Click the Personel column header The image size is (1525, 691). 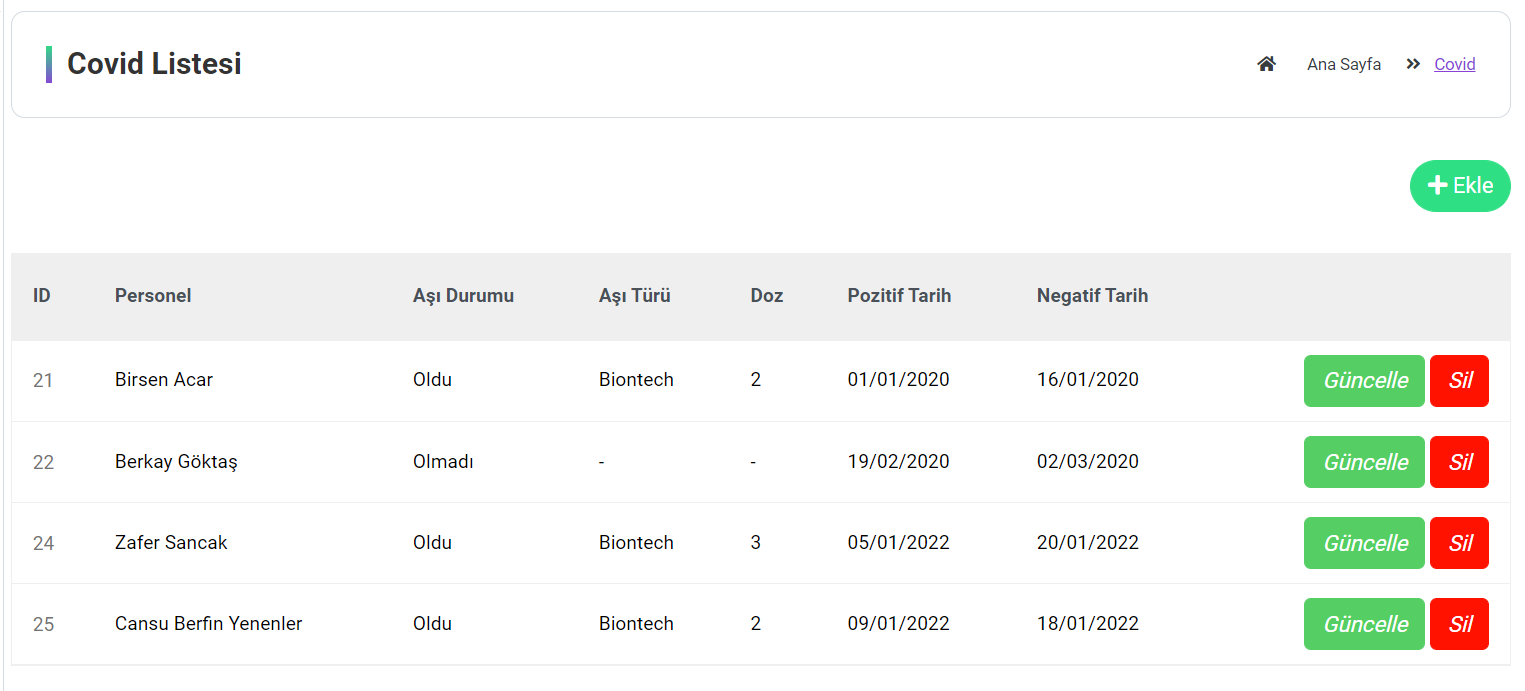pyautogui.click(x=152, y=295)
